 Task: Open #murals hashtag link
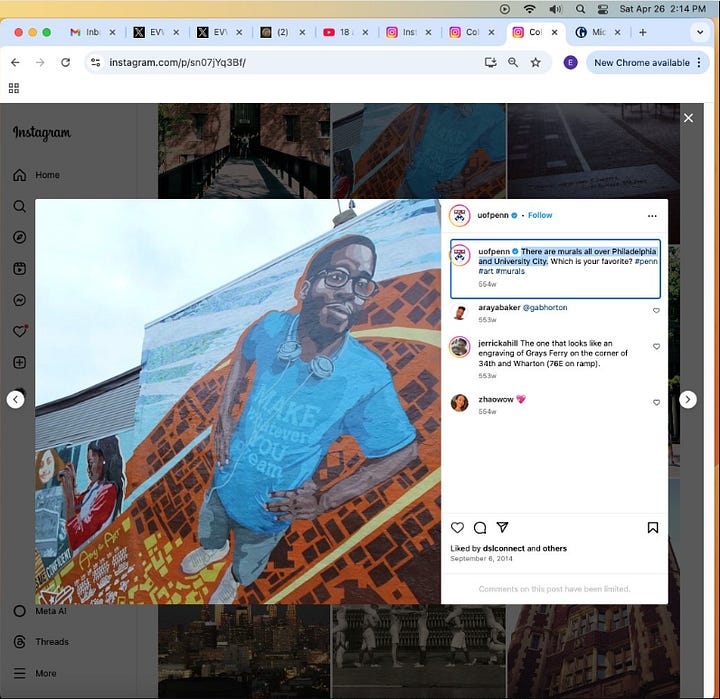pos(510,271)
